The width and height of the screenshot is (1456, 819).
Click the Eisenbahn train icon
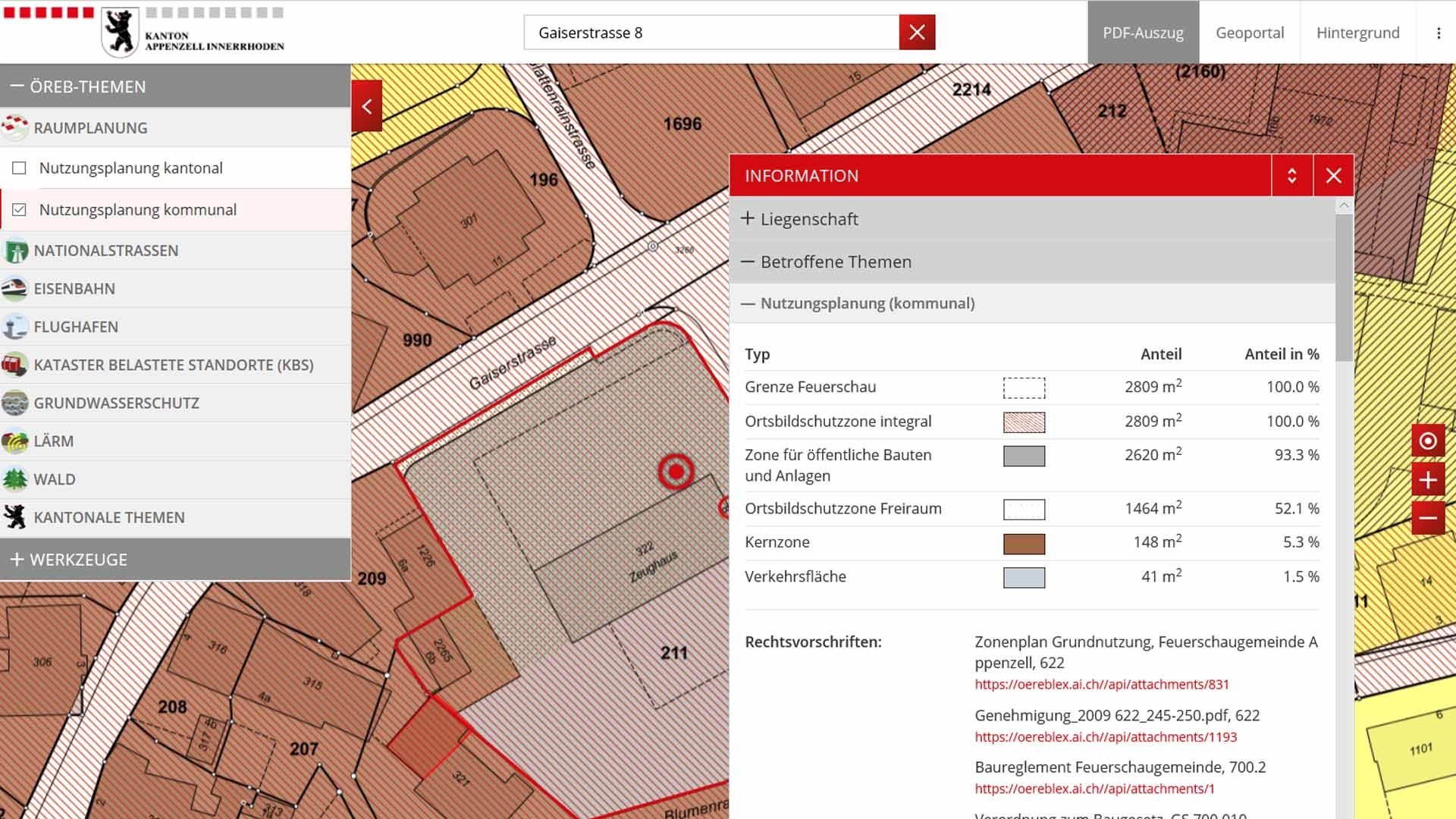[x=15, y=289]
